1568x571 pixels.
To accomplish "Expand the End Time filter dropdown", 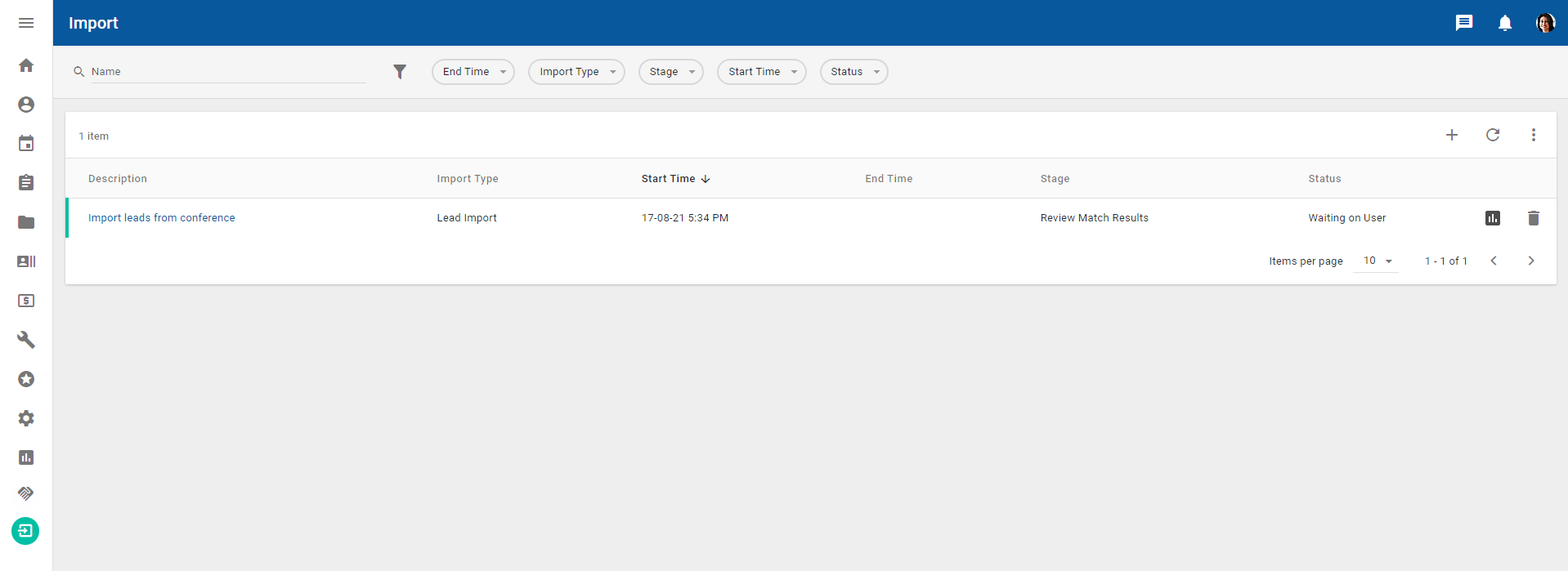I will pyautogui.click(x=473, y=72).
